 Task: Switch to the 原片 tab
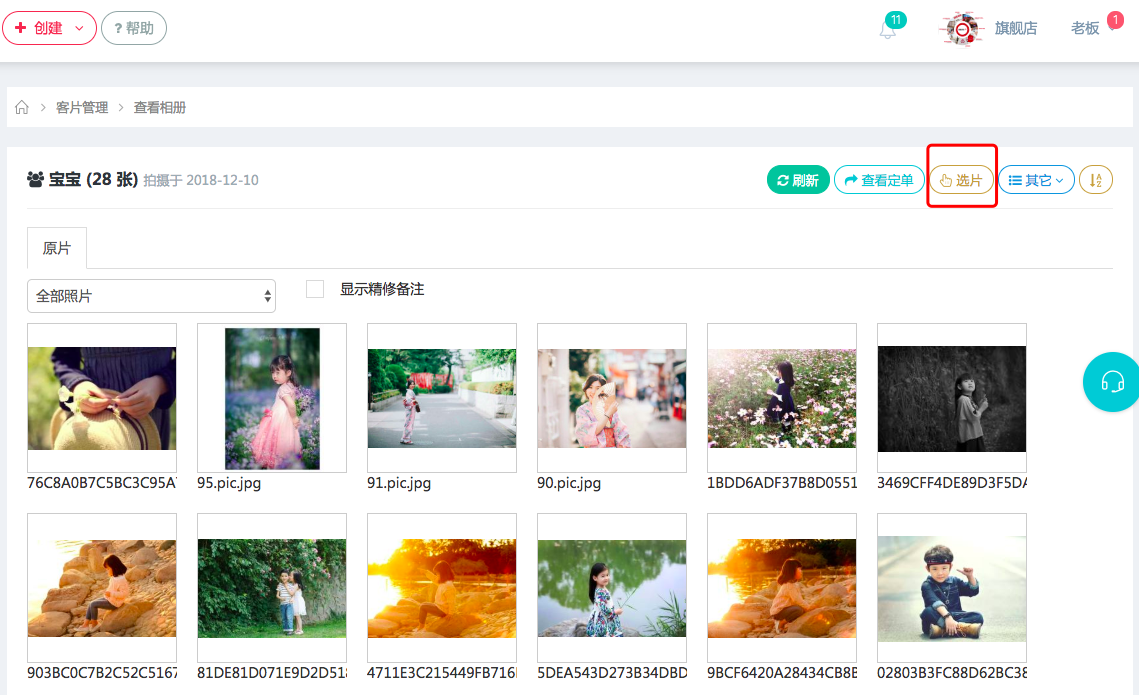(x=57, y=248)
